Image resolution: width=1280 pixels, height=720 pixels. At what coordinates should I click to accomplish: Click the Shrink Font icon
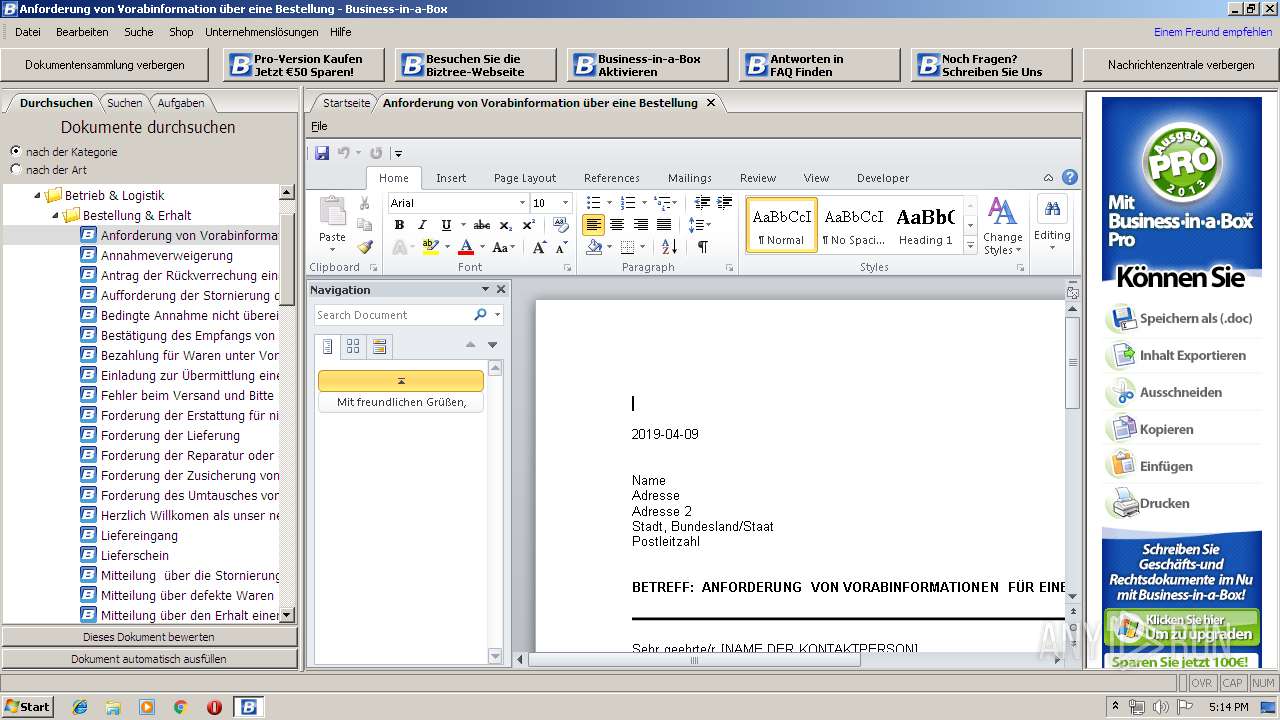tap(560, 247)
